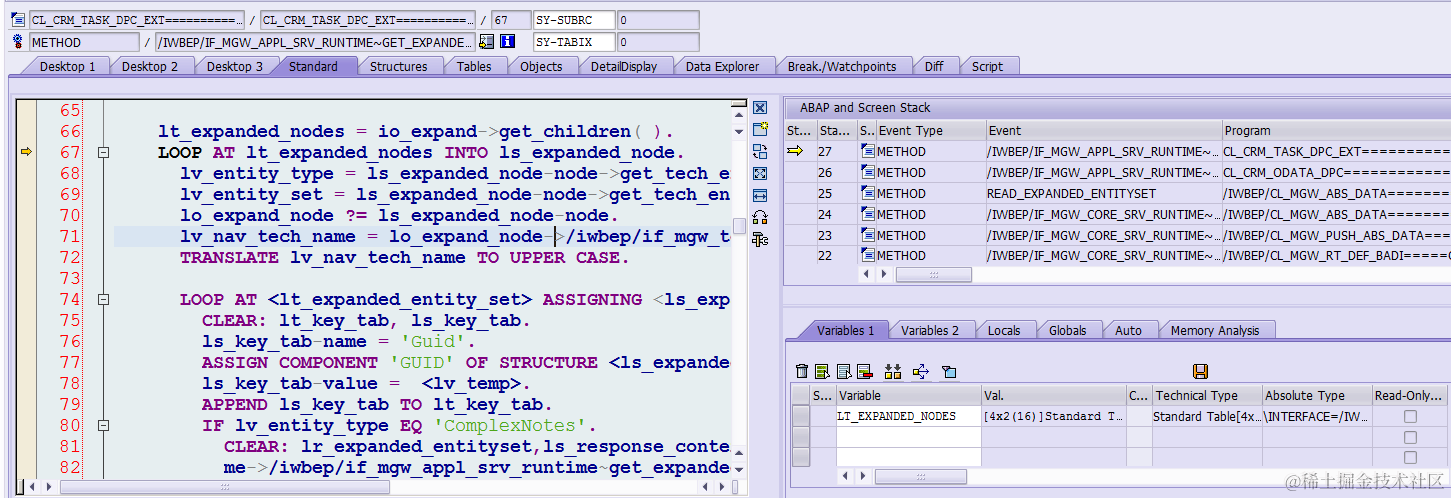Click the delete trash icon in Variables toolbar

[802, 372]
